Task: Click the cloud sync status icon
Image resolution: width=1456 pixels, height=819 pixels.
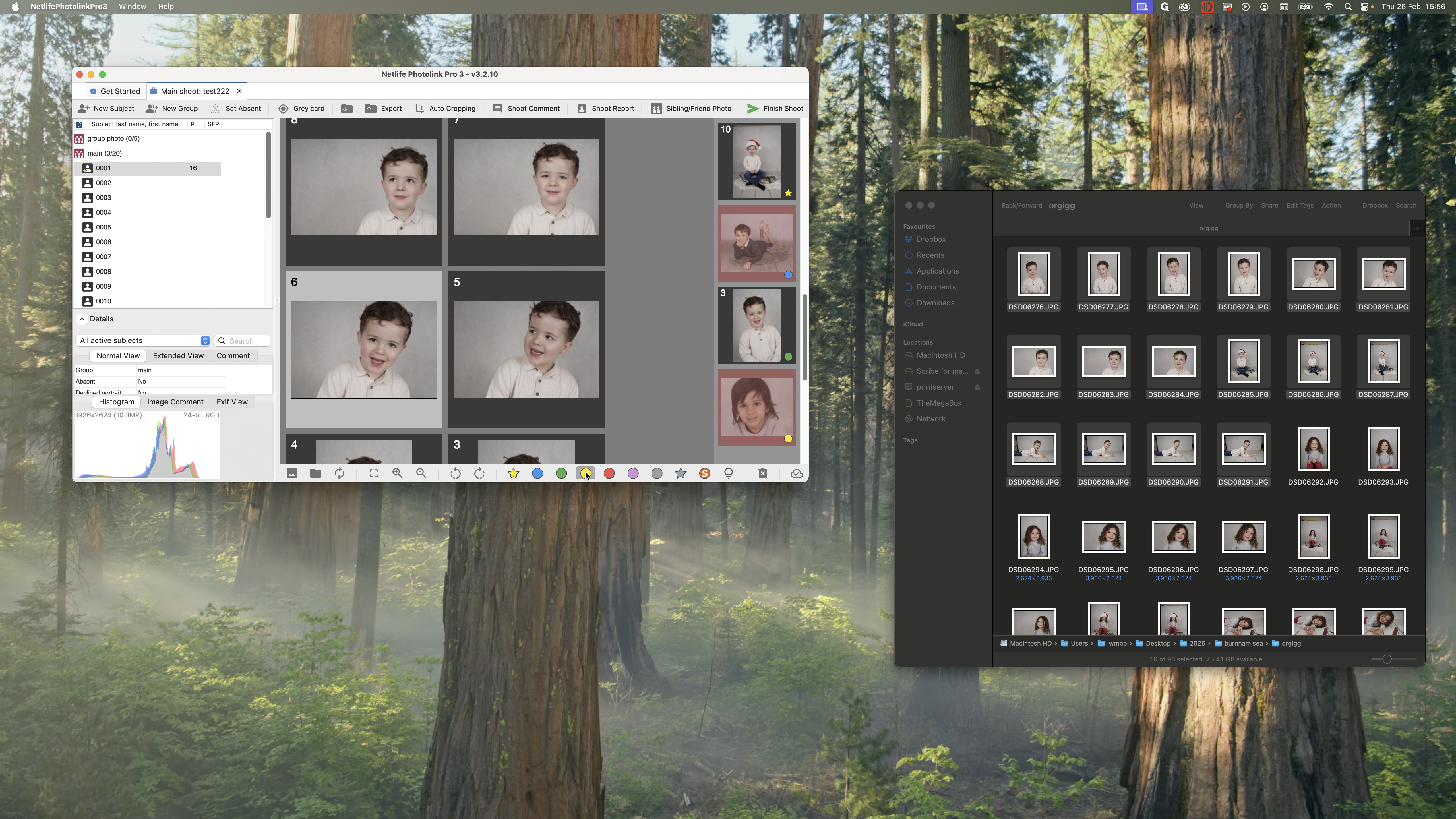Action: point(796,473)
